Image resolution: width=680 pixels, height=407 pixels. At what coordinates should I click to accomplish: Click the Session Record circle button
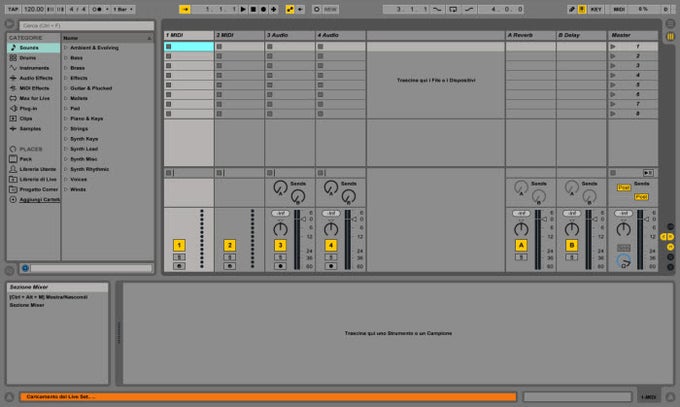click(317, 9)
